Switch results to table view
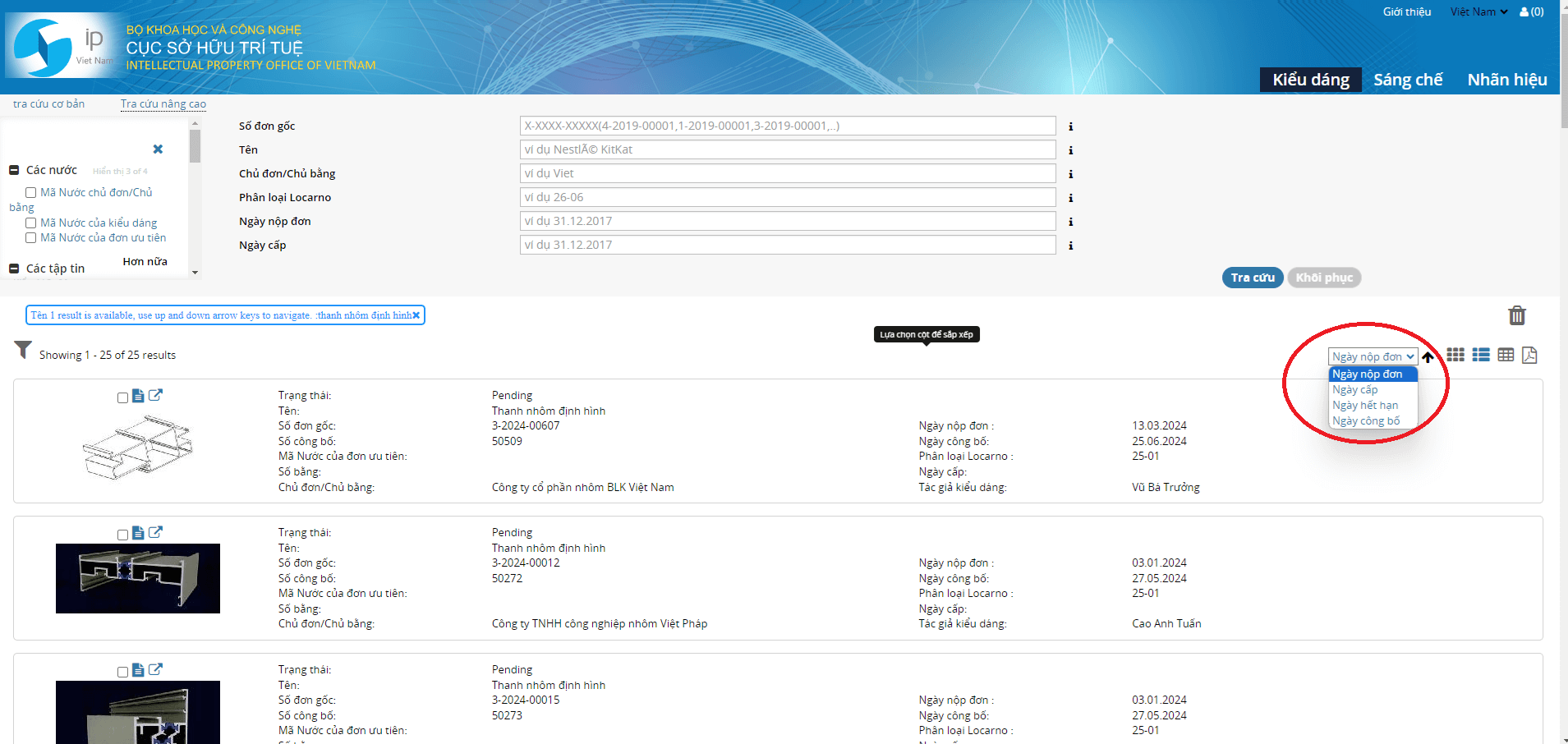 click(x=1506, y=355)
